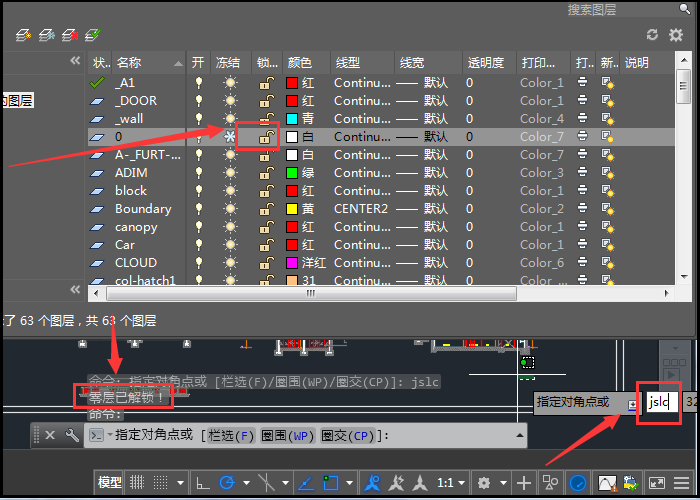Click the 线宽 column header
This screenshot has width=700, height=500.
coord(429,63)
